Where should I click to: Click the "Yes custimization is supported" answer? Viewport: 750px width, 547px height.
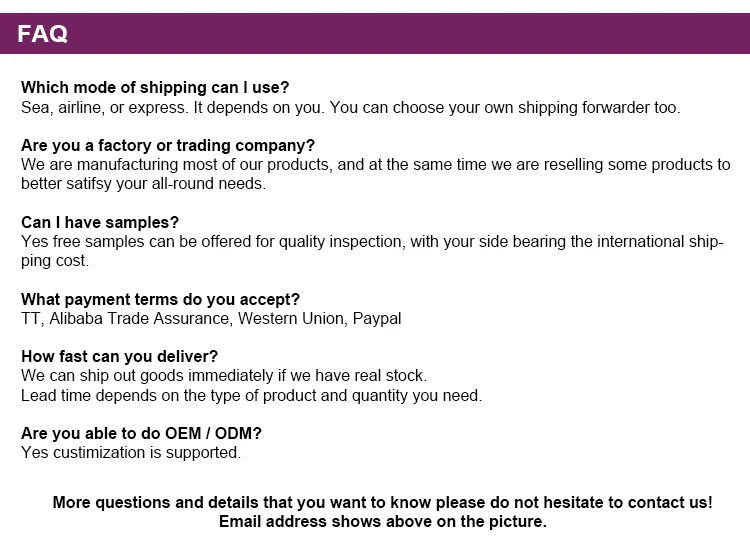[x=131, y=452]
